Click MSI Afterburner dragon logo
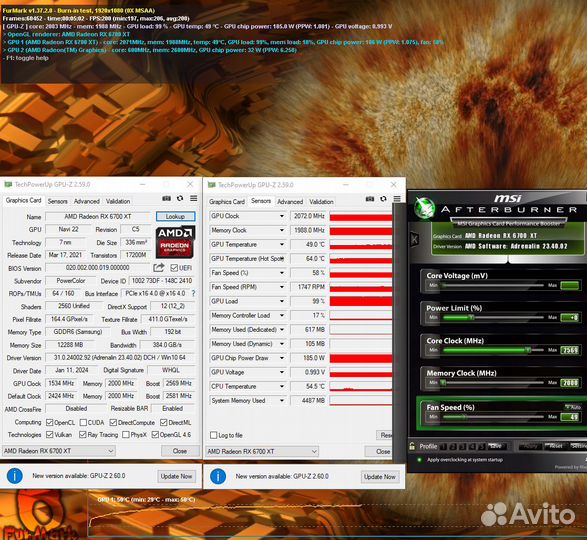 click(x=425, y=207)
